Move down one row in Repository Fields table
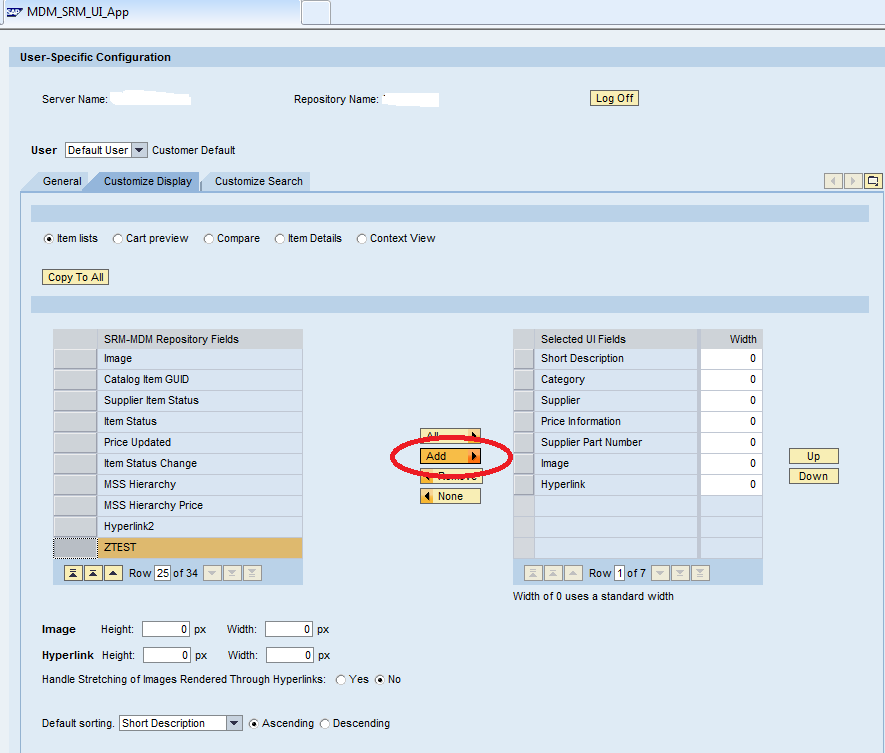The width and height of the screenshot is (885, 753). click(212, 573)
